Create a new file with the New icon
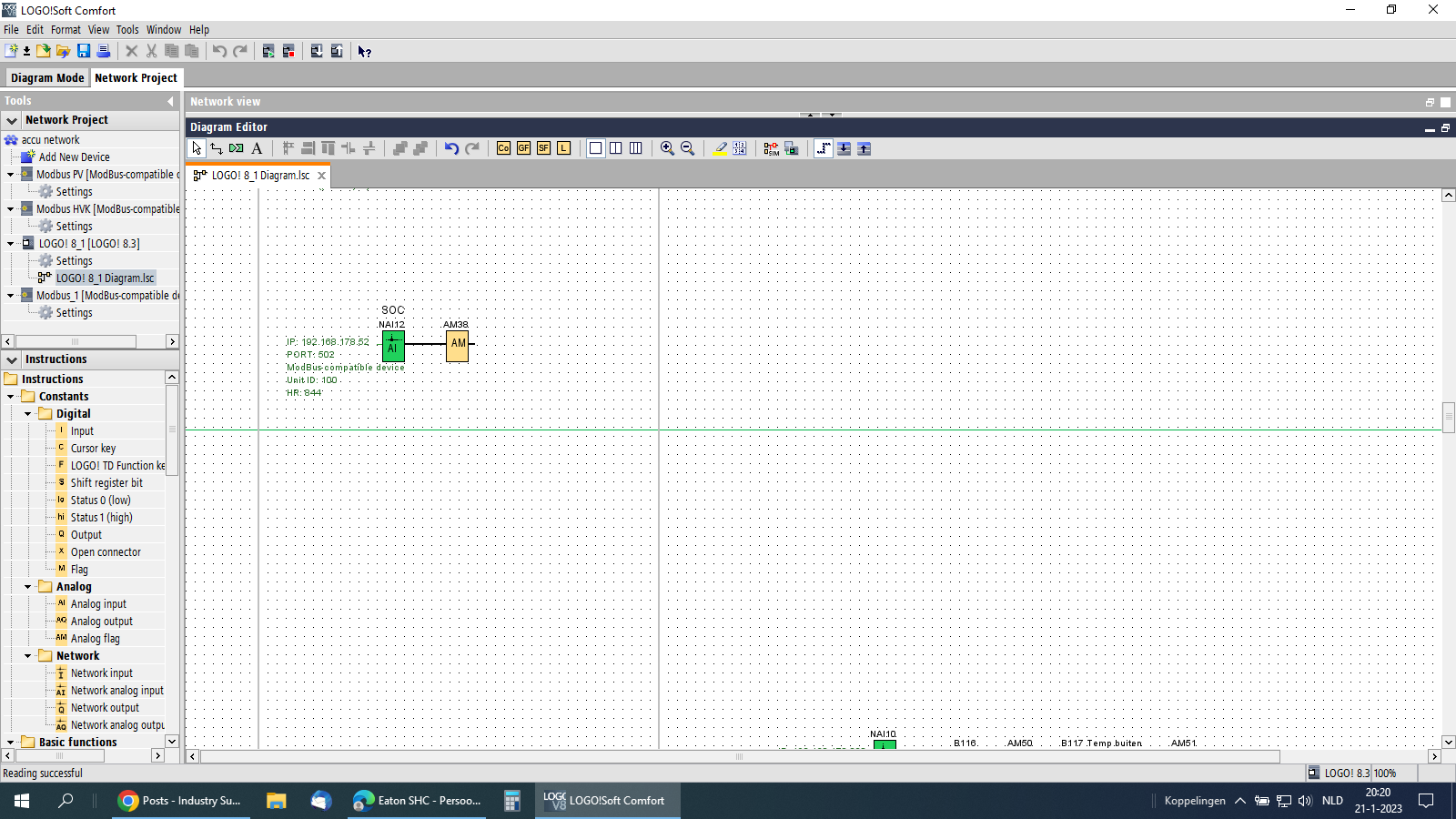This screenshot has height=819, width=1456. (x=12, y=51)
